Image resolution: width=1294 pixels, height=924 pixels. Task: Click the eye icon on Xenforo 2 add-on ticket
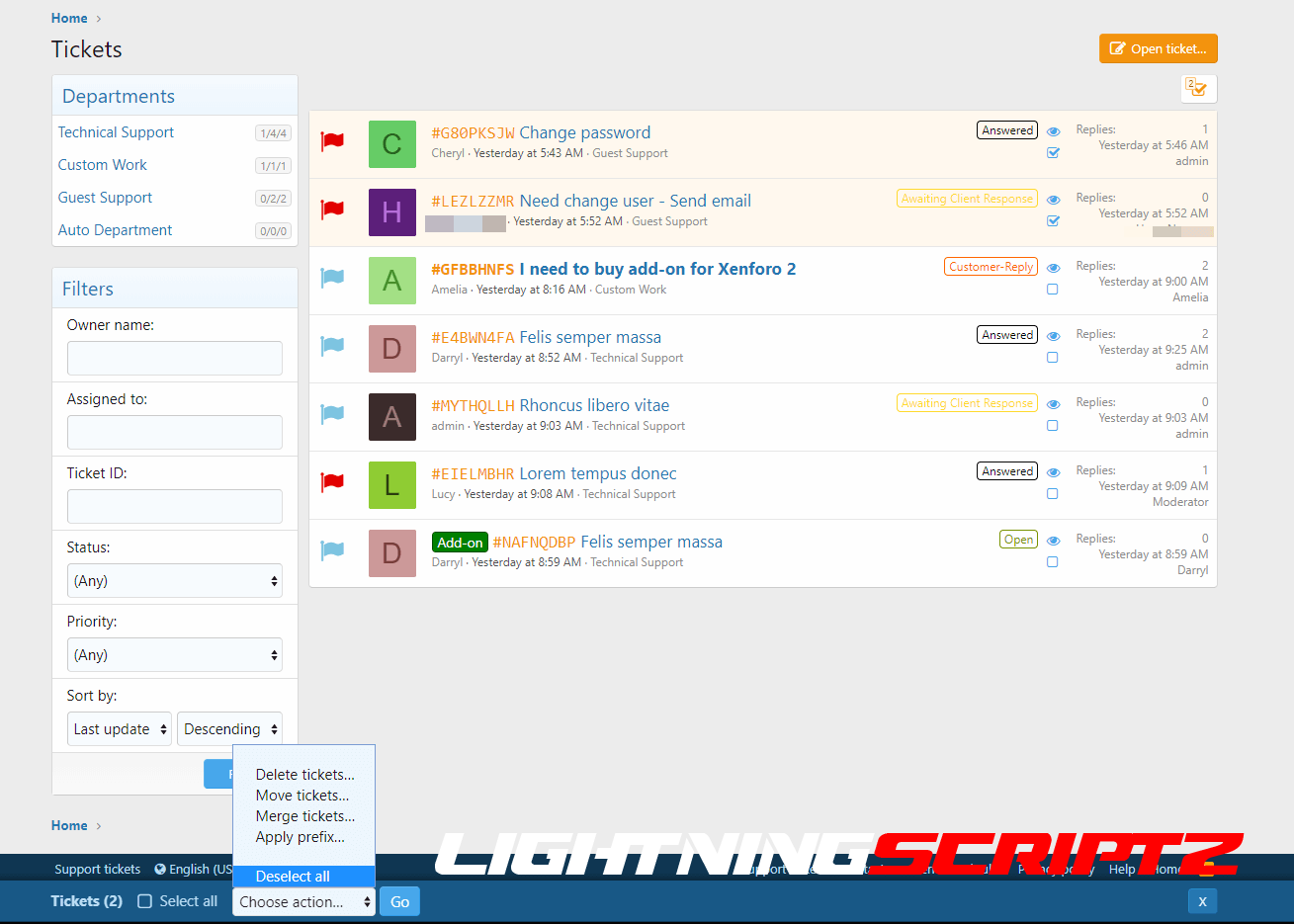tap(1053, 269)
